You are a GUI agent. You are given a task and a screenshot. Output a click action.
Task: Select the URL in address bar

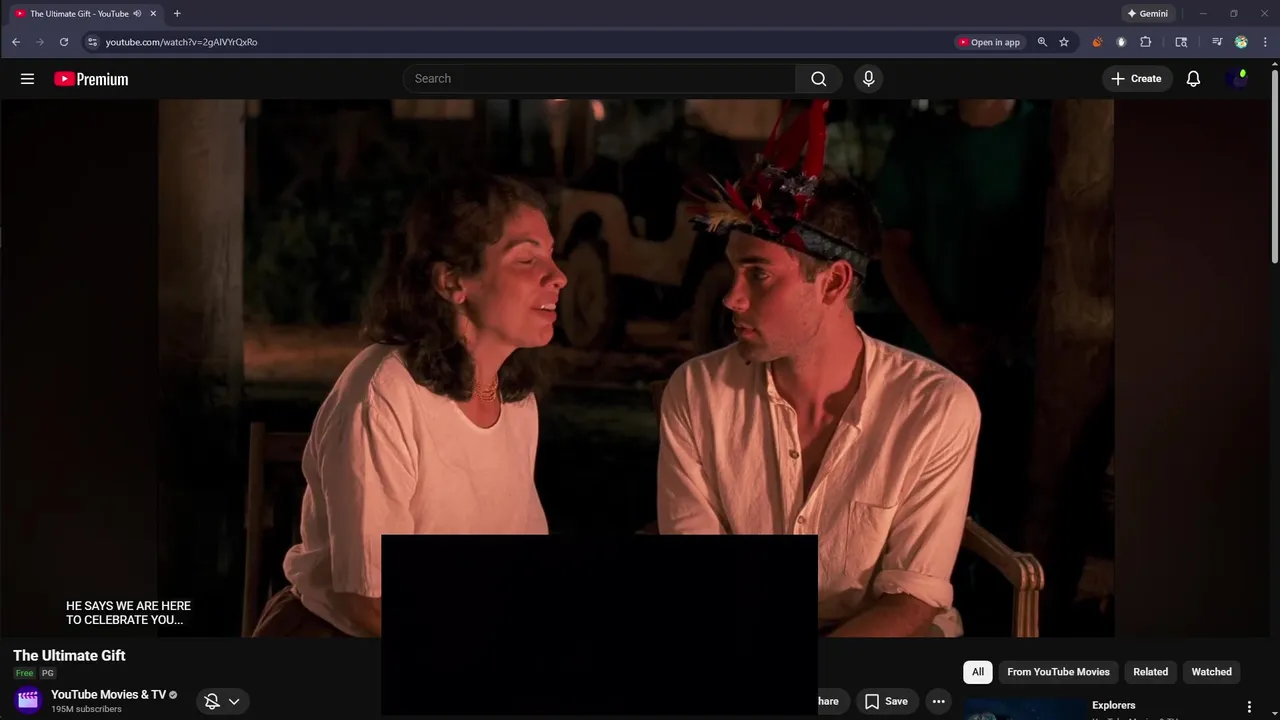[181, 42]
